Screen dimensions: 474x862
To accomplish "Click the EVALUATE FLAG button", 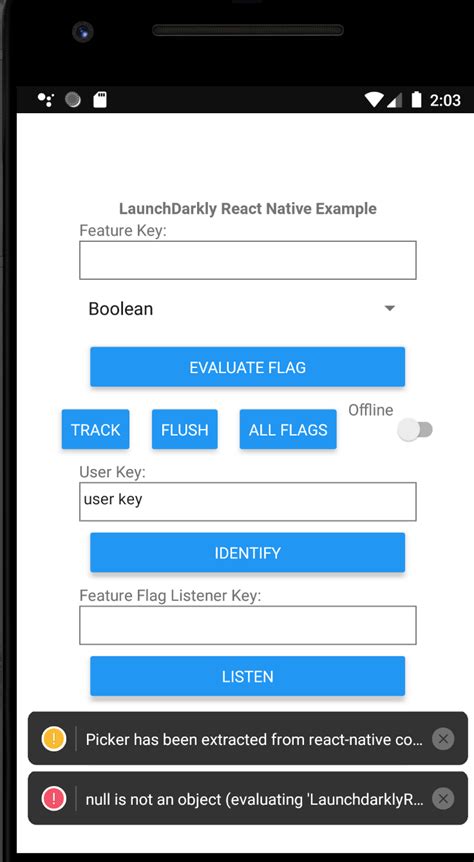I will pos(247,367).
